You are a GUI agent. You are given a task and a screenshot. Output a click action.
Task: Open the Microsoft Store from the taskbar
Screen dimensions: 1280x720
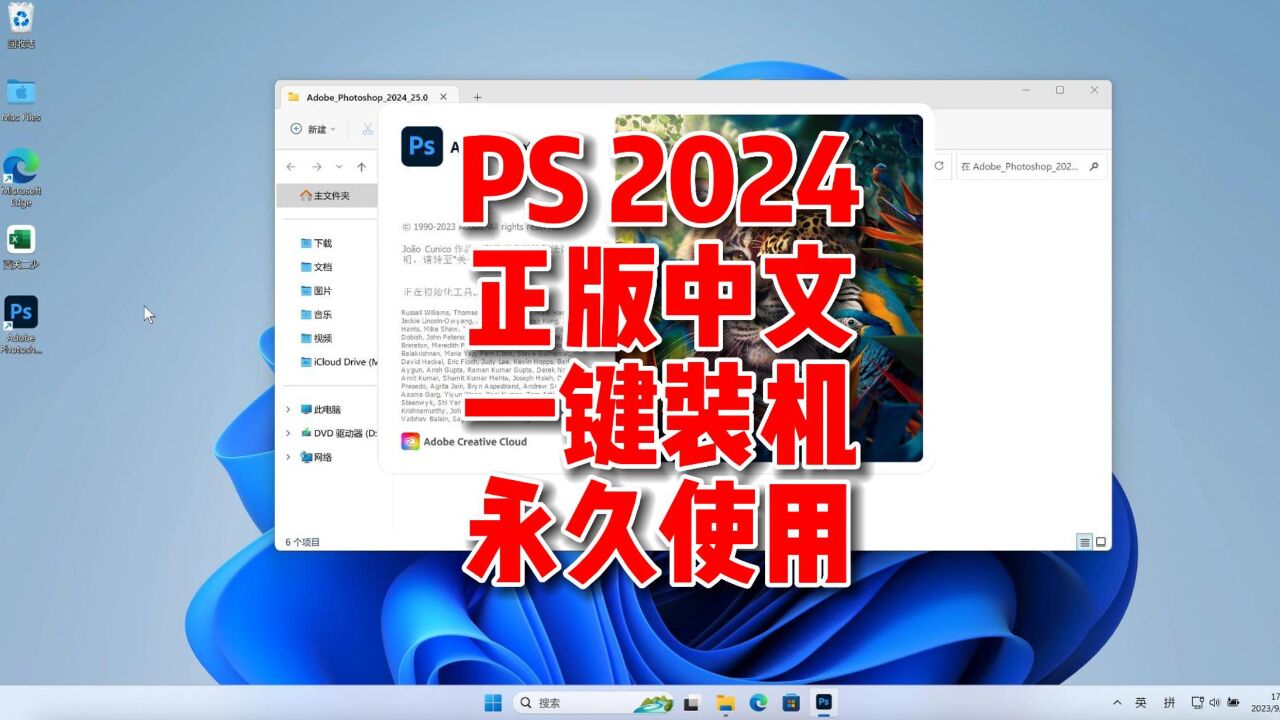point(793,702)
